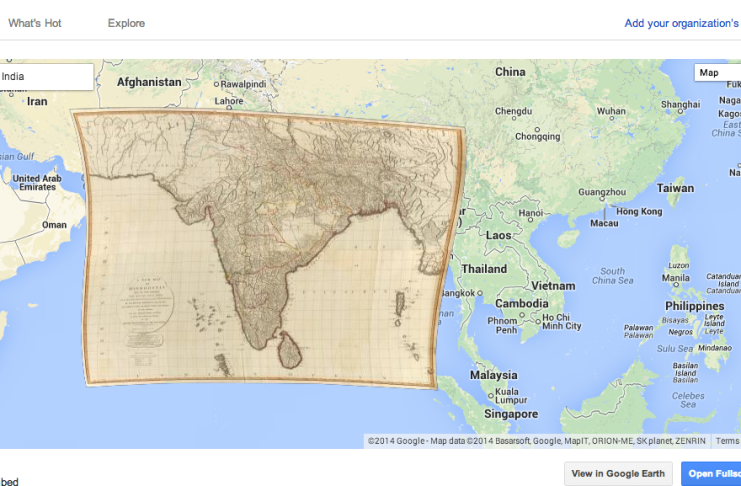The image size is (741, 486).
Task: Click the Oman country label
Action: click(x=54, y=225)
